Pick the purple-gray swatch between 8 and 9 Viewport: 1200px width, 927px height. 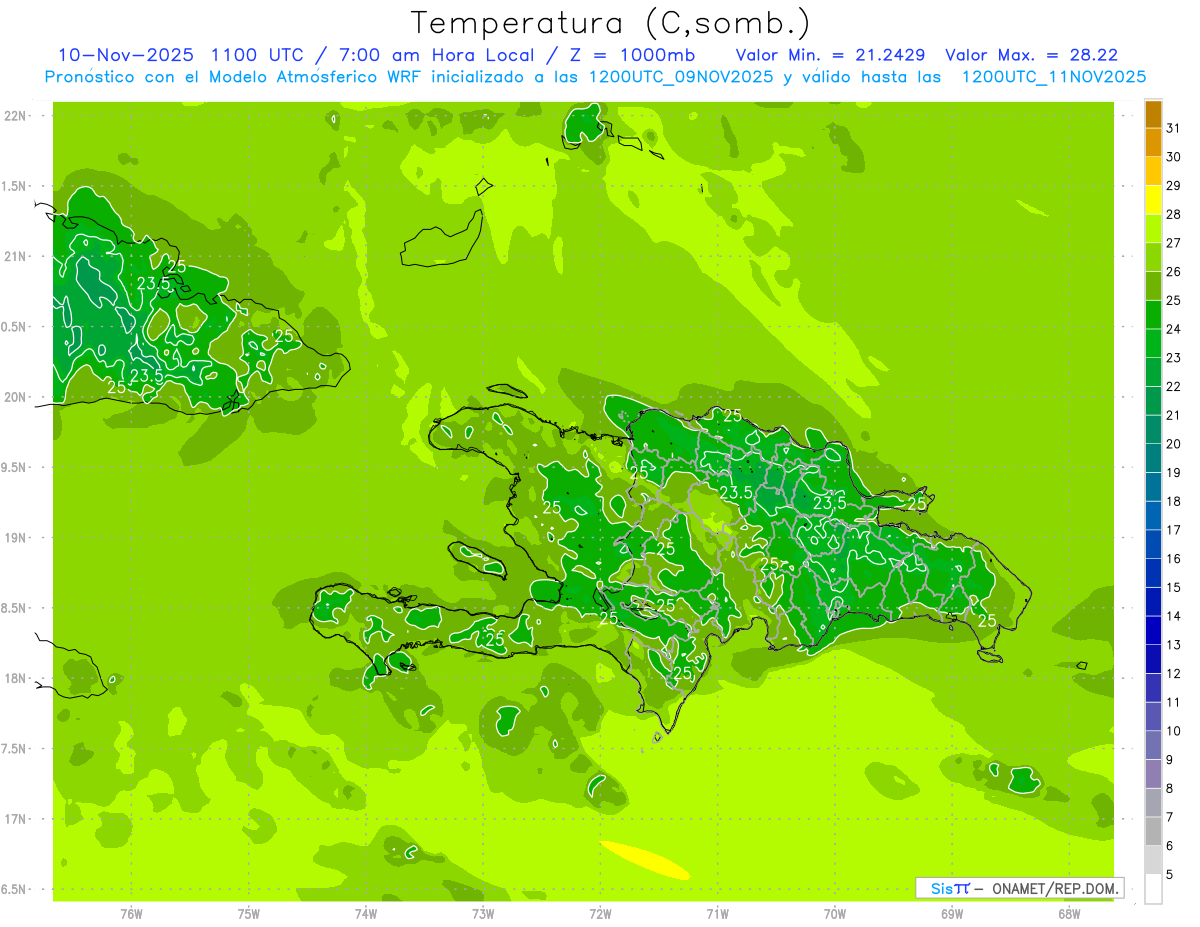click(1153, 774)
